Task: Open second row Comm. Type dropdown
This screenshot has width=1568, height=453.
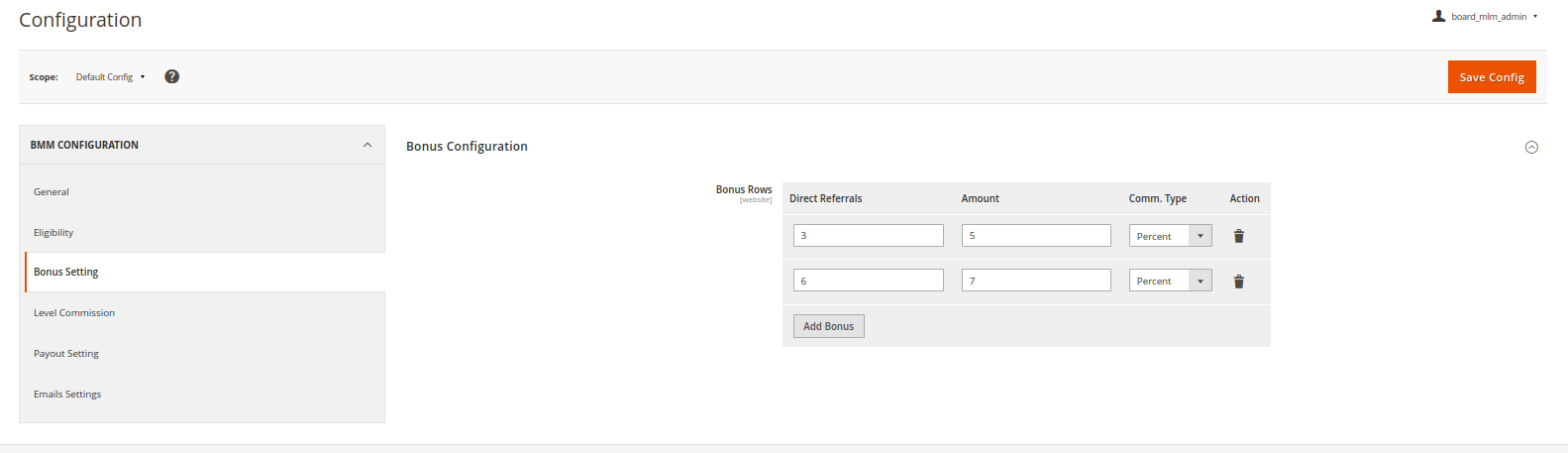Action: click(1170, 282)
